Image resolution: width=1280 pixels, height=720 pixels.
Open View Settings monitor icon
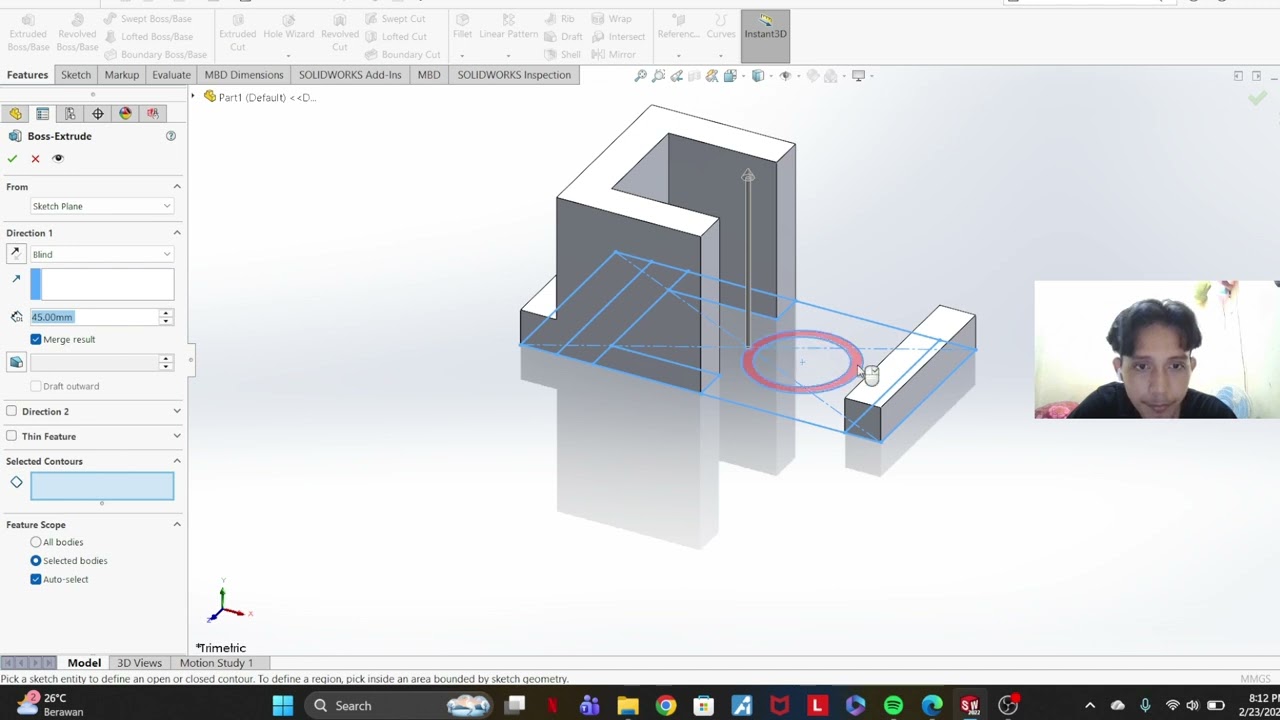(x=858, y=76)
